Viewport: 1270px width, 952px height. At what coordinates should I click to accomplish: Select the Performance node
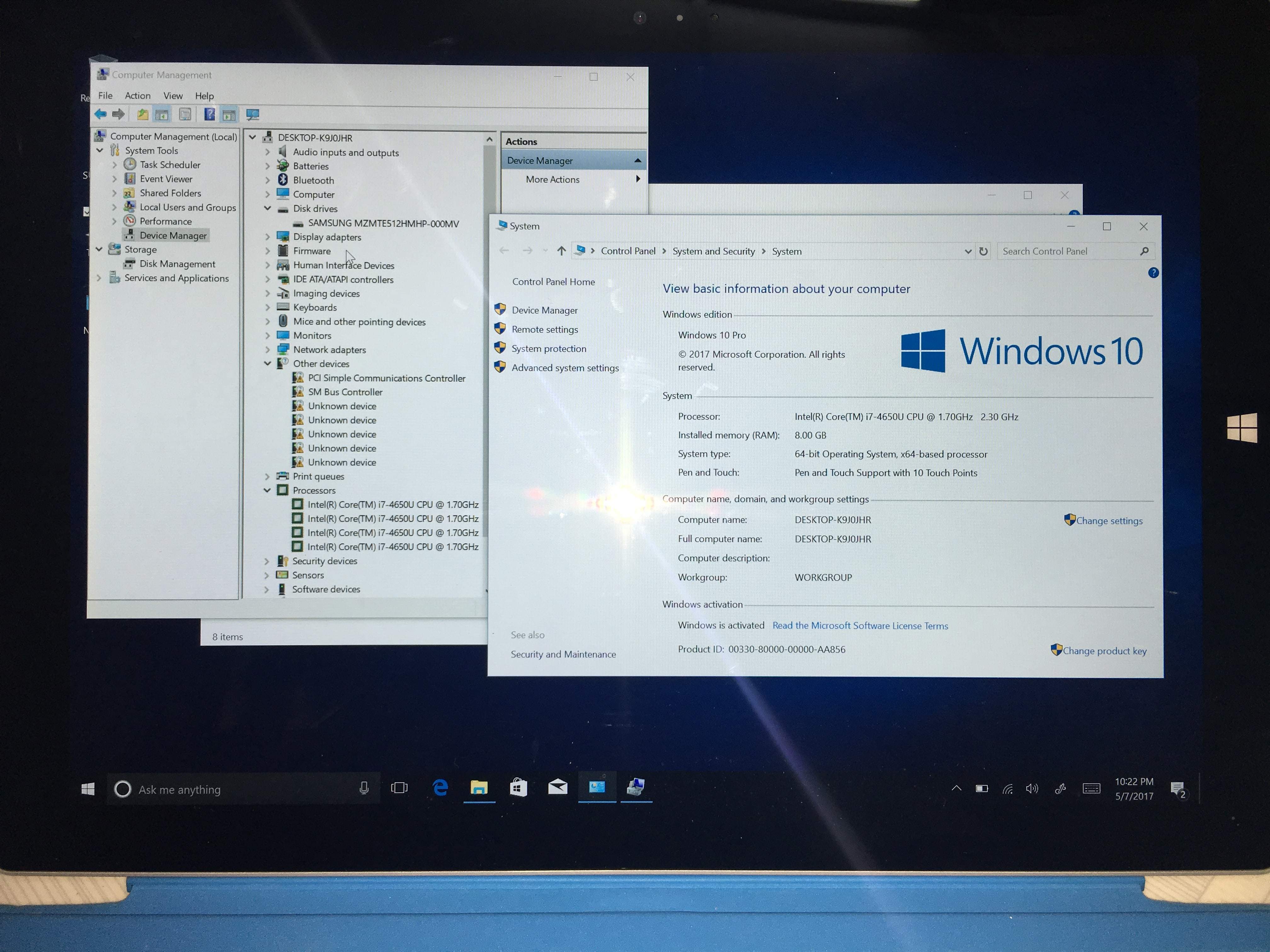click(x=166, y=222)
